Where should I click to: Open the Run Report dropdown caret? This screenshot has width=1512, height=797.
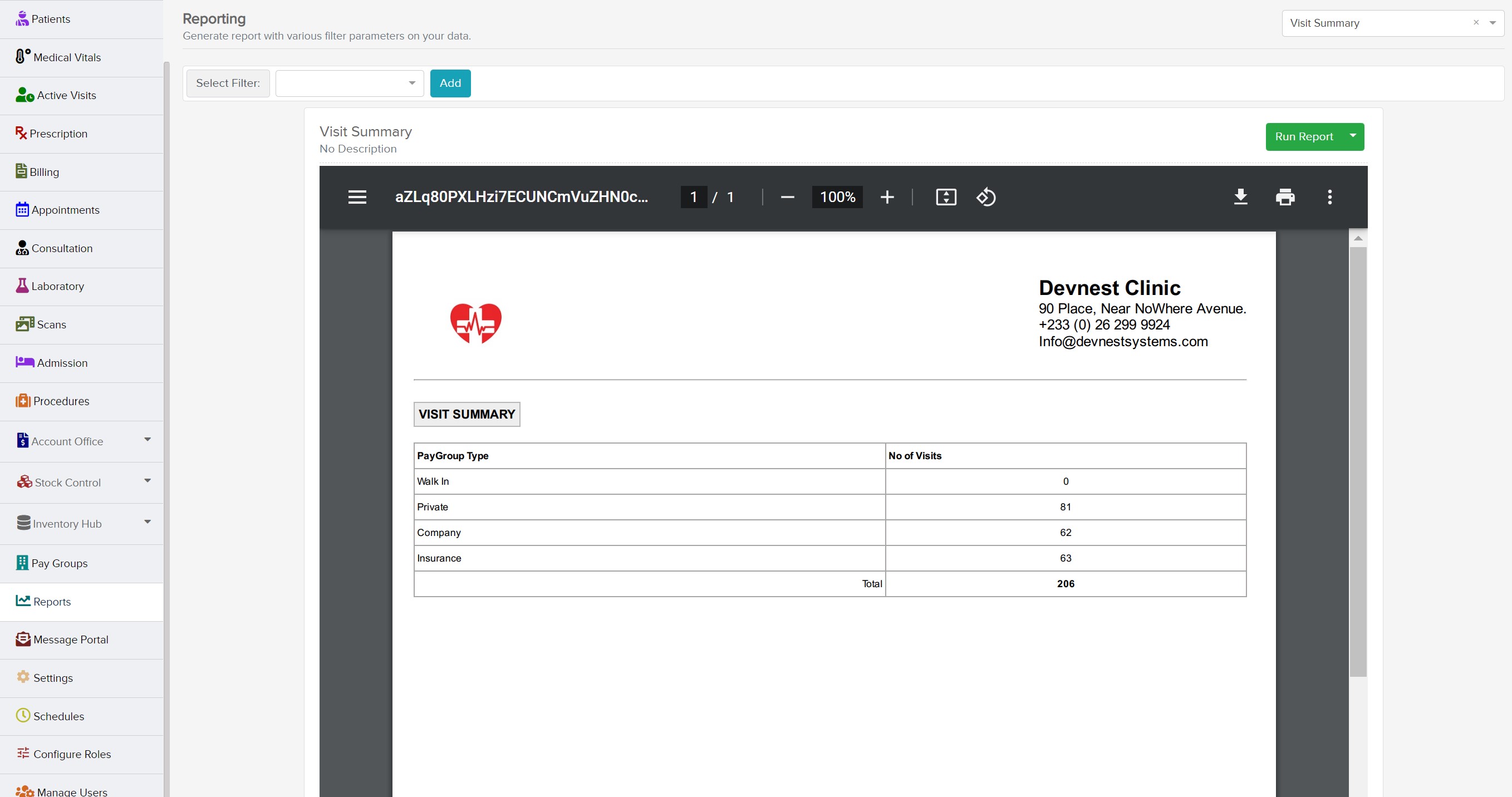(x=1353, y=136)
